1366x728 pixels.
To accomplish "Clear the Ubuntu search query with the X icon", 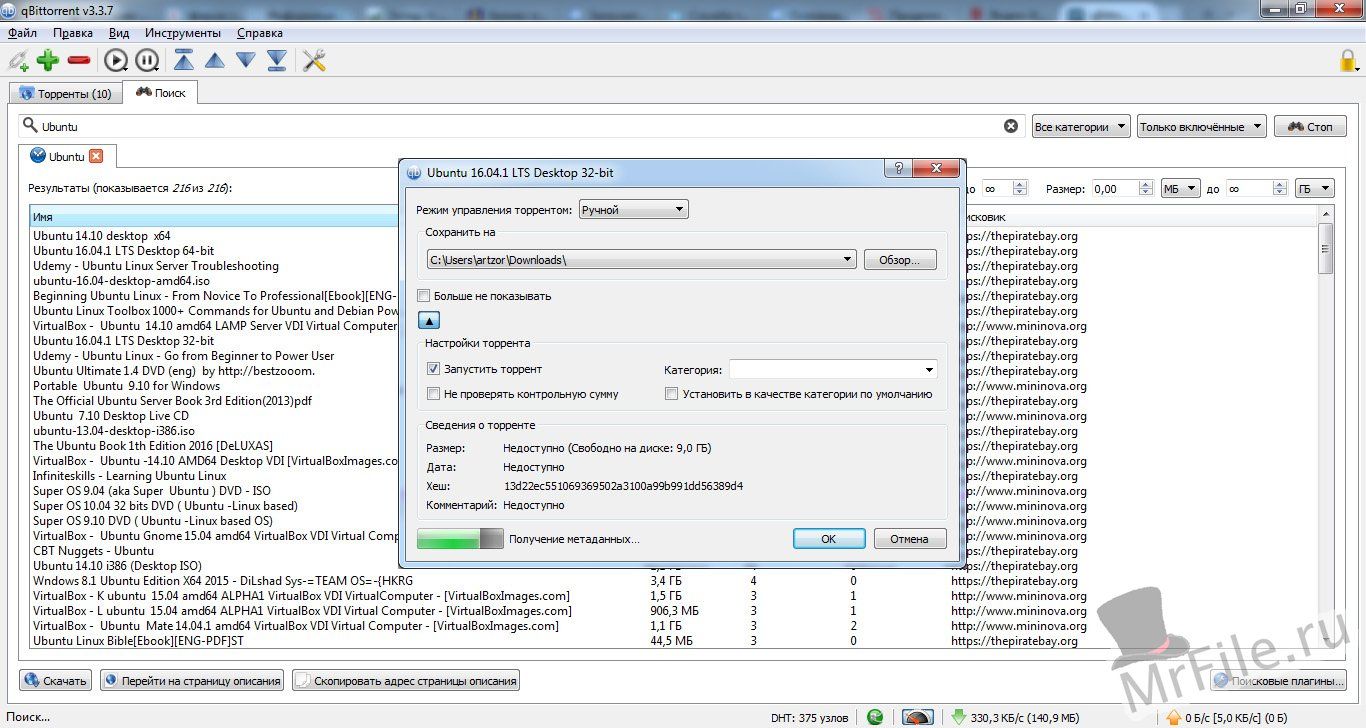I will tap(1011, 126).
